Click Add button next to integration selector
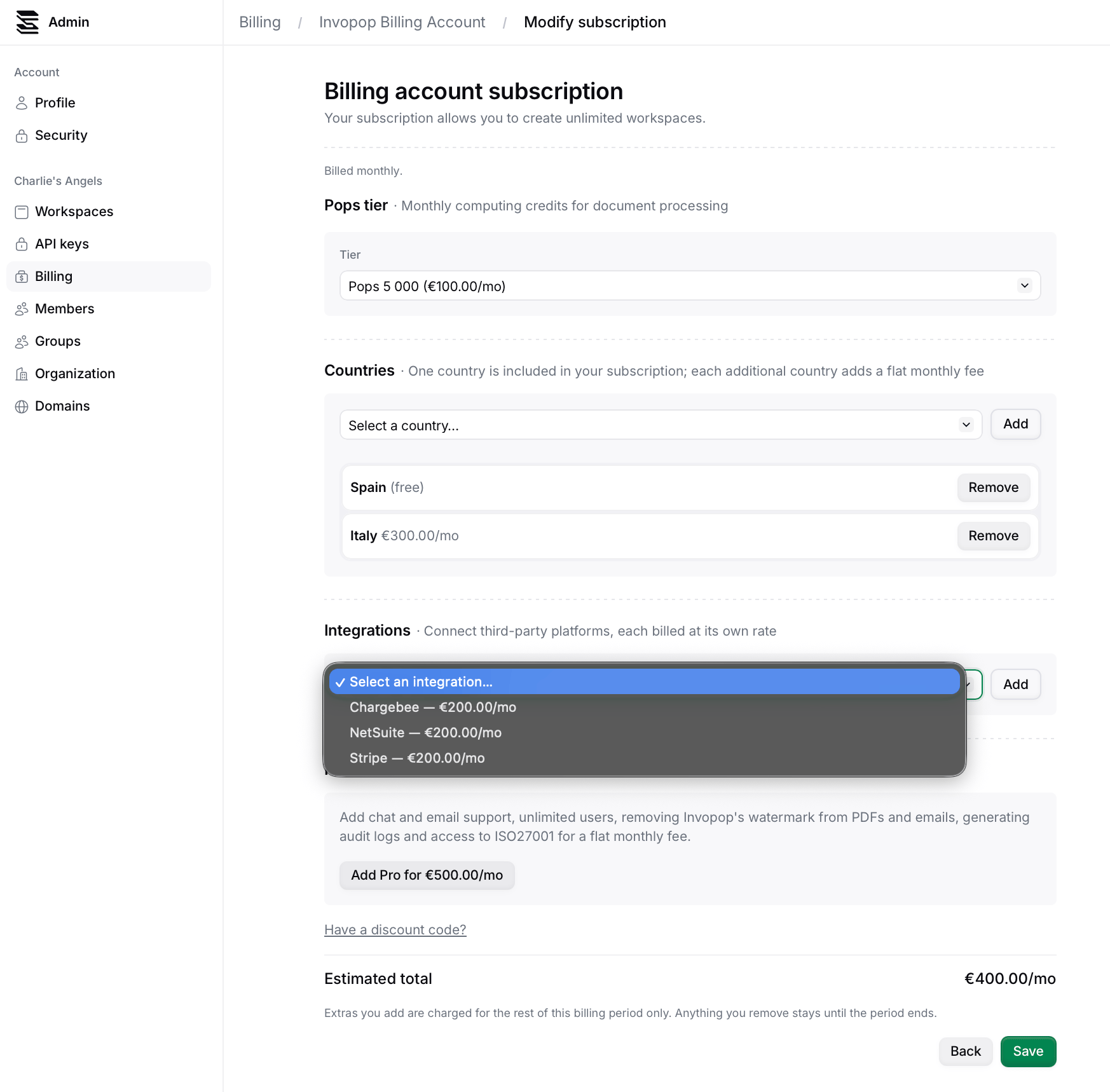Image resolution: width=1110 pixels, height=1092 pixels. tap(1015, 685)
